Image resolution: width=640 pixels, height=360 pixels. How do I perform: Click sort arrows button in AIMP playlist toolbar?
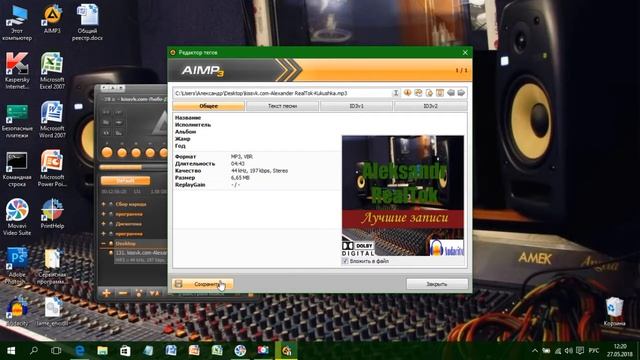[154, 293]
